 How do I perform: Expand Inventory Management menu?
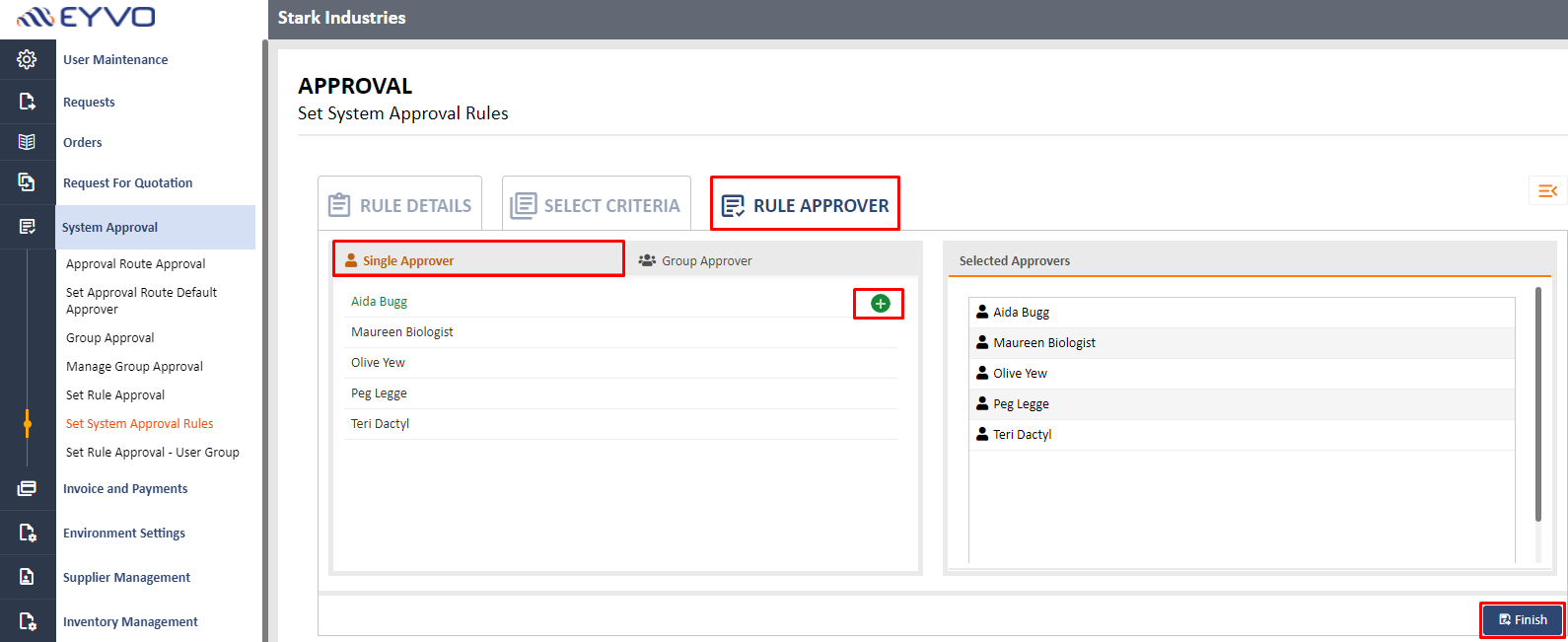(x=130, y=622)
